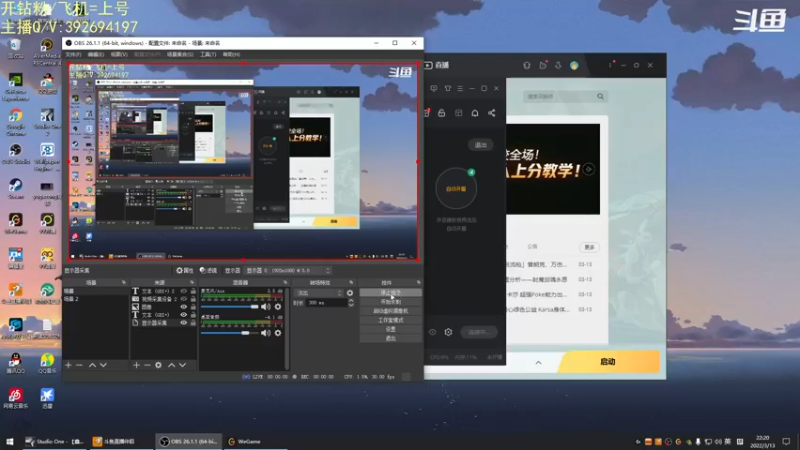Remove the selected scene with the minus icon
The image size is (800, 450).
coord(79,365)
